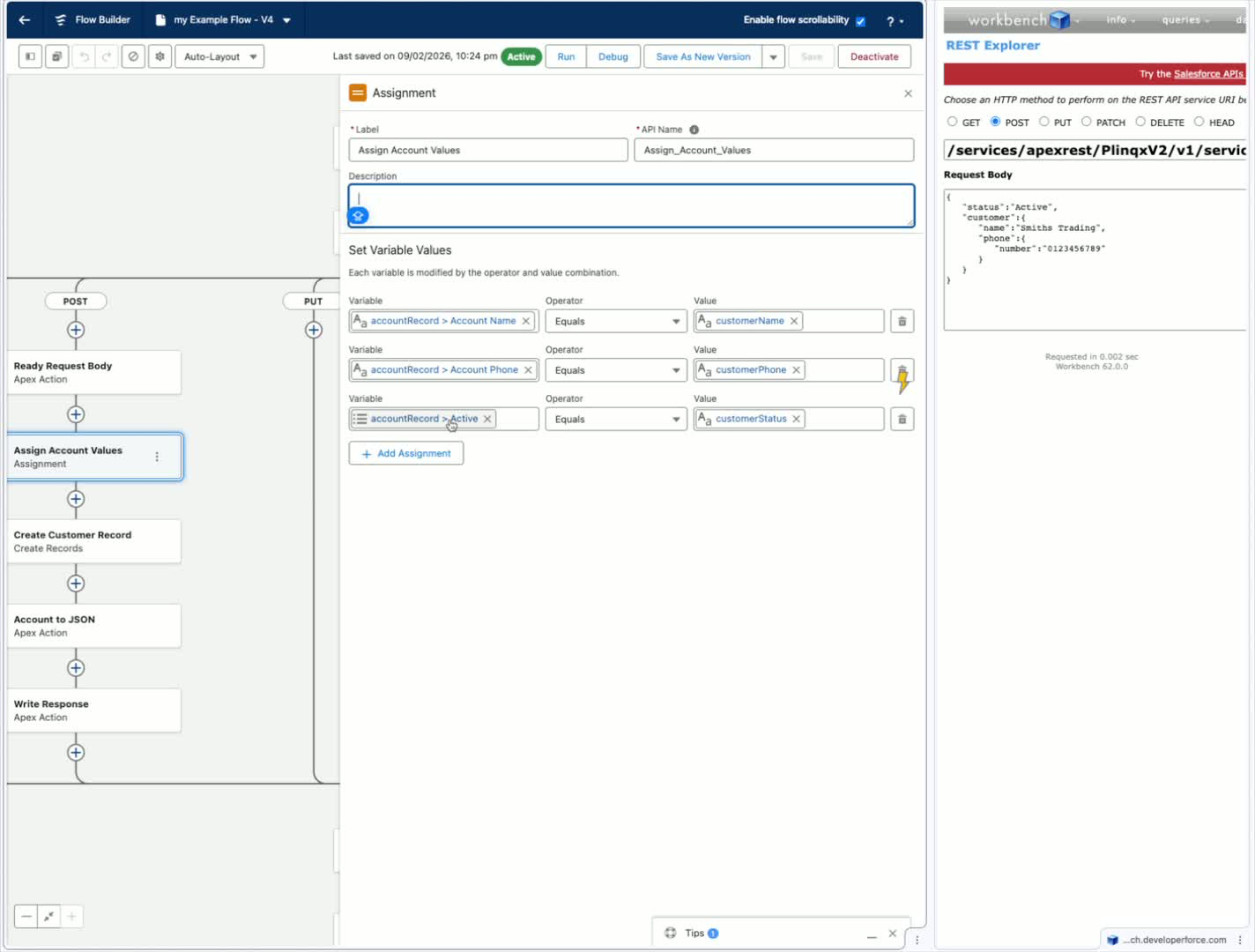Viewport: 1255px width, 952px height.
Task: Delete the Account Name assignment row
Action: tap(902, 322)
